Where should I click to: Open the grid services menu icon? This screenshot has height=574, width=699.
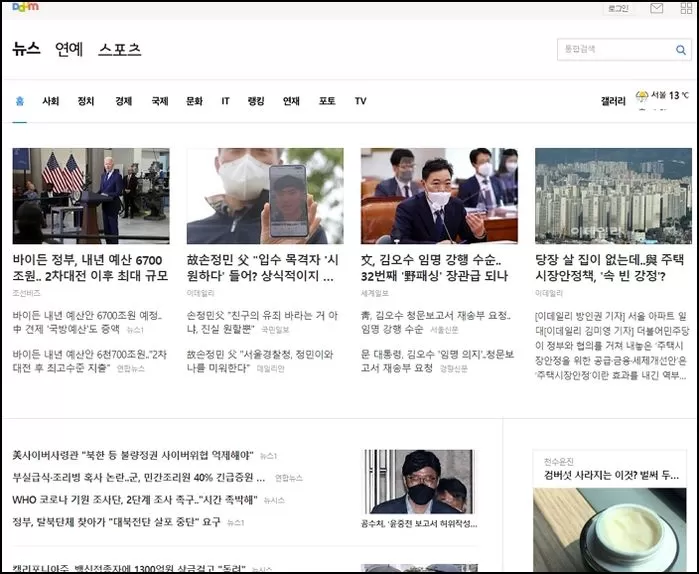pyautogui.click(x=686, y=8)
